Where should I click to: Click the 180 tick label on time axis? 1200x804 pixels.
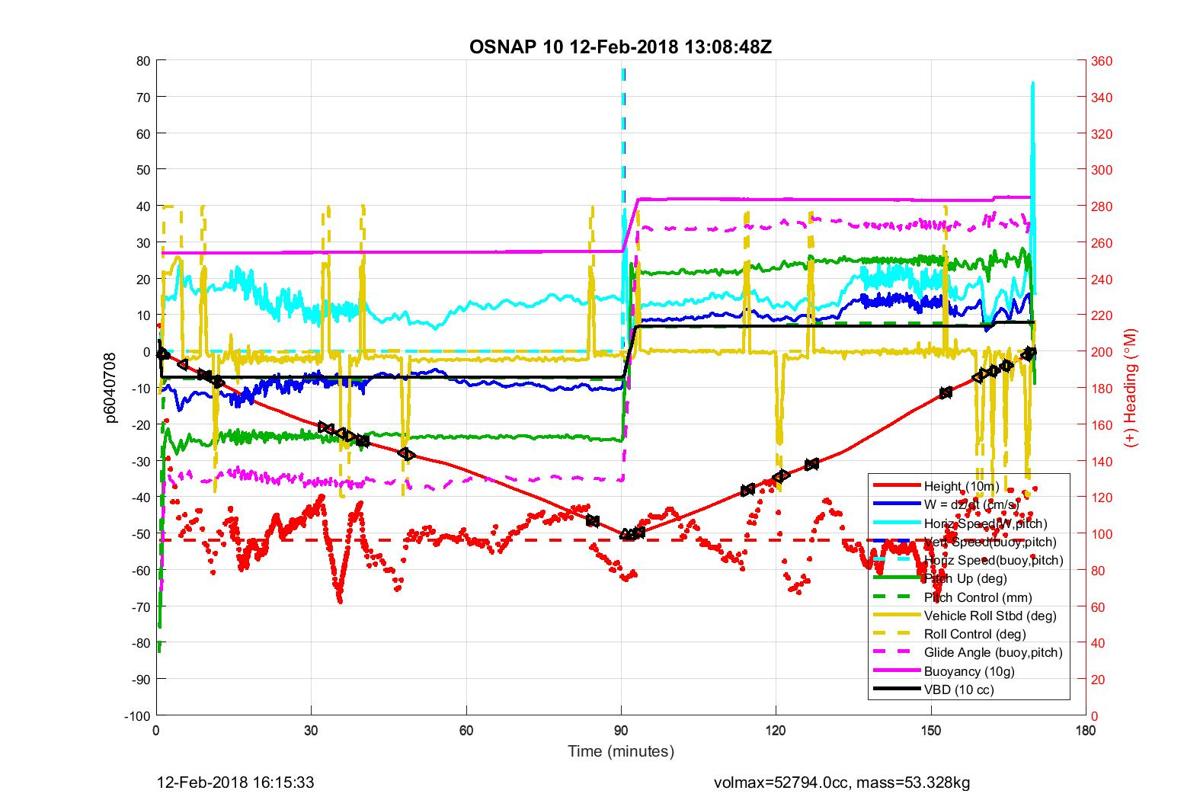[x=1086, y=731]
